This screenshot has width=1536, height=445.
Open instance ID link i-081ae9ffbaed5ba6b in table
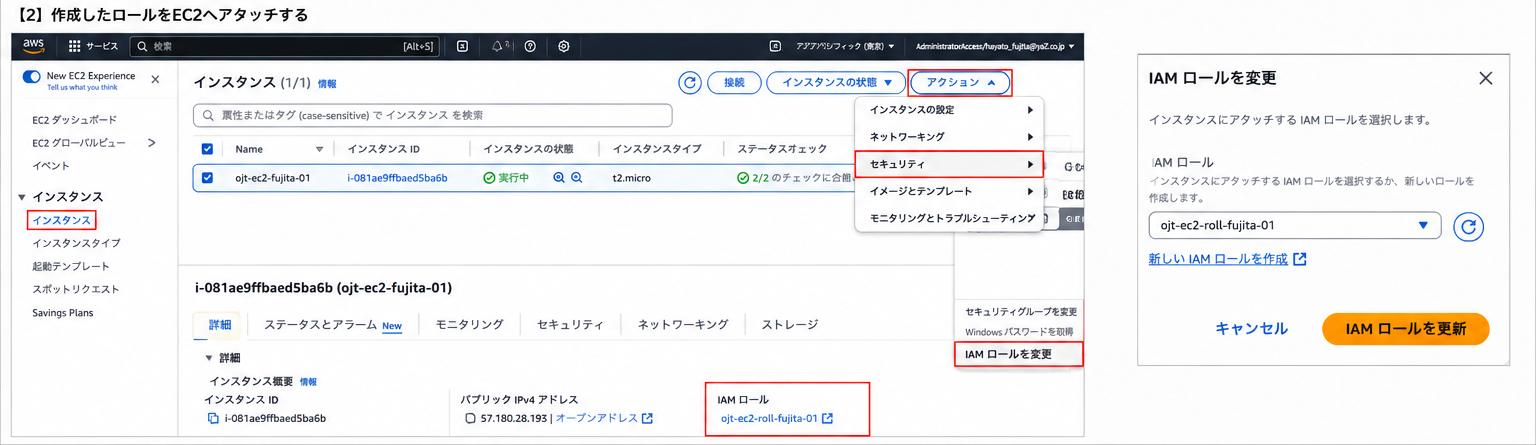397,178
